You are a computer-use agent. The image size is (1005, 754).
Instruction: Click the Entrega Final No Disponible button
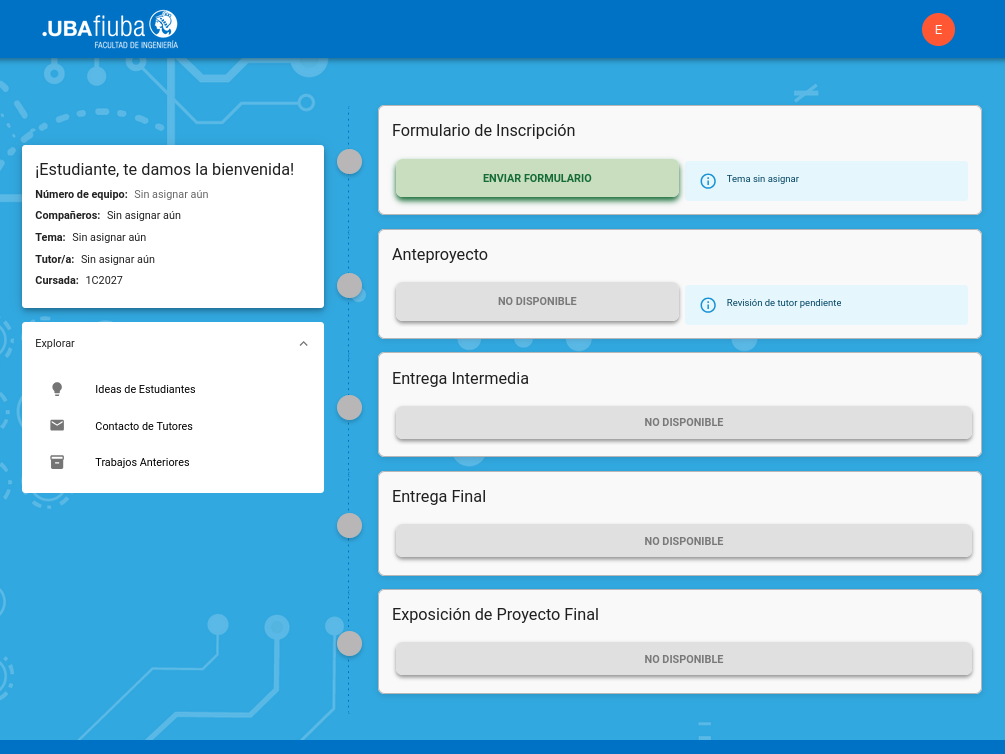(683, 541)
